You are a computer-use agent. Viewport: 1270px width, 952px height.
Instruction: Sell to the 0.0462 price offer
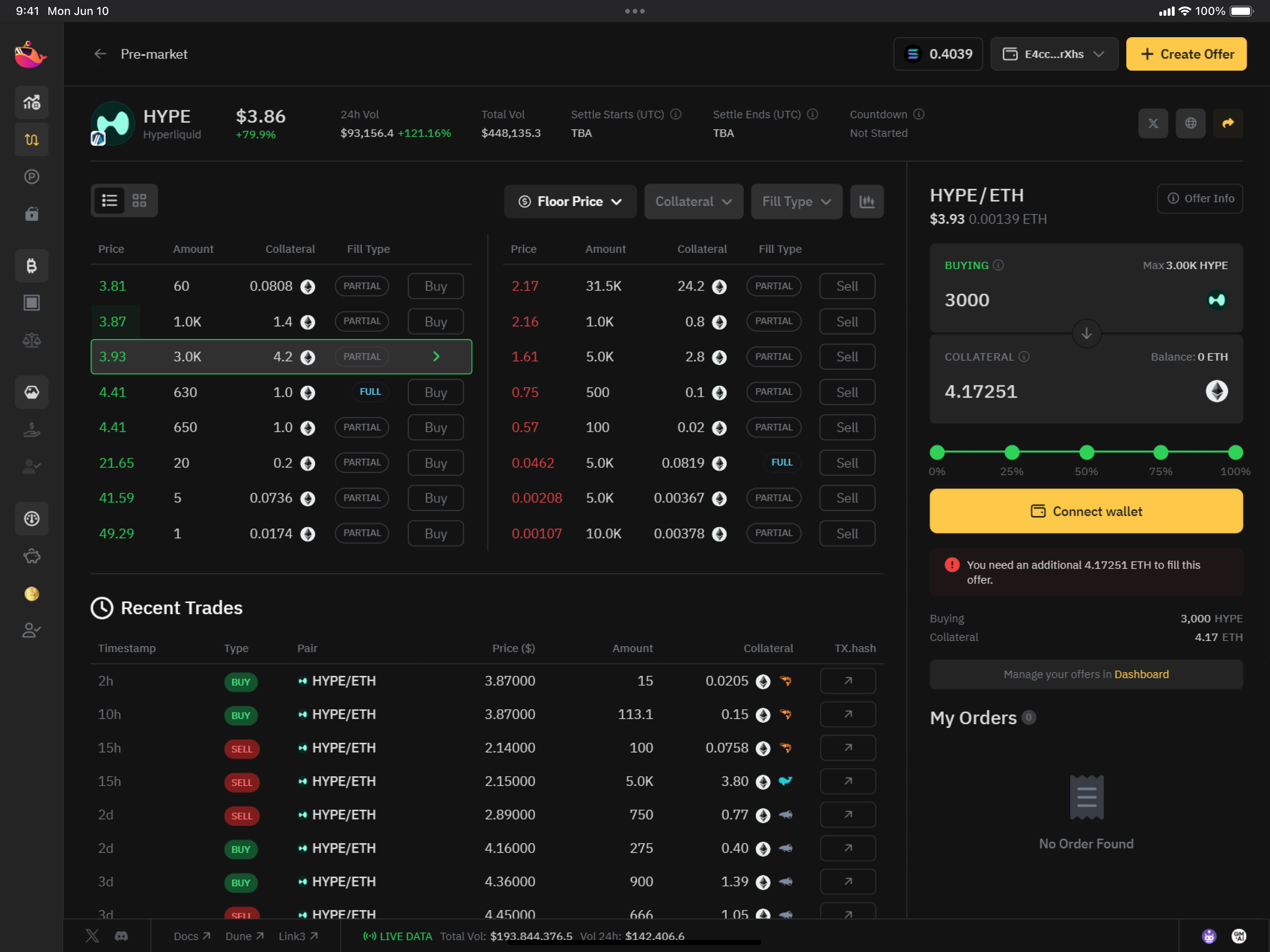847,463
